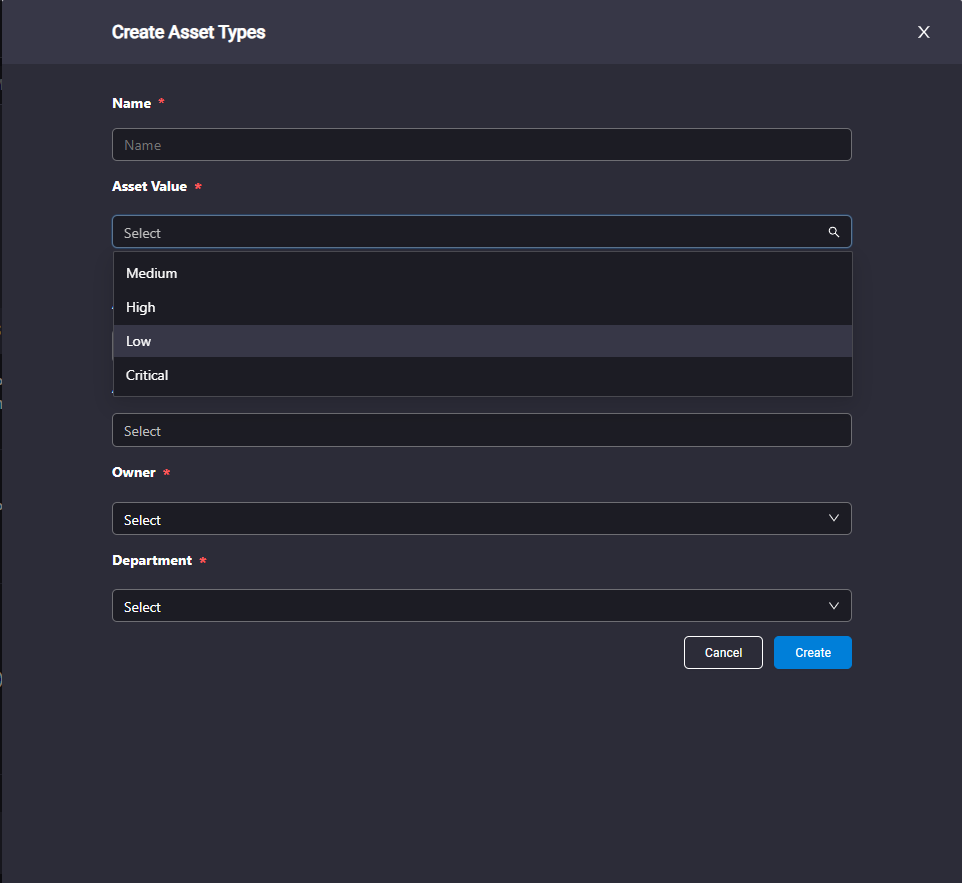Expand the Department dropdown chevron arrow
The image size is (962, 883).
pos(834,606)
